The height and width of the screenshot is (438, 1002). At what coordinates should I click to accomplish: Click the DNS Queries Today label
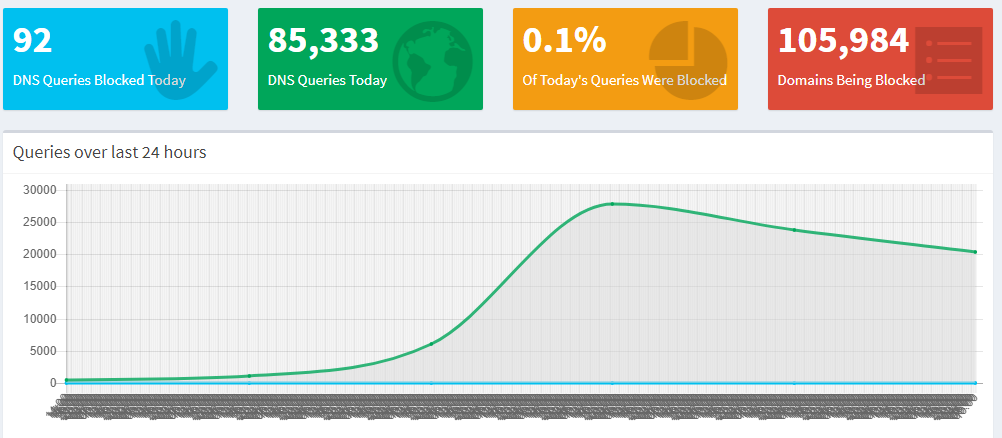(x=327, y=80)
